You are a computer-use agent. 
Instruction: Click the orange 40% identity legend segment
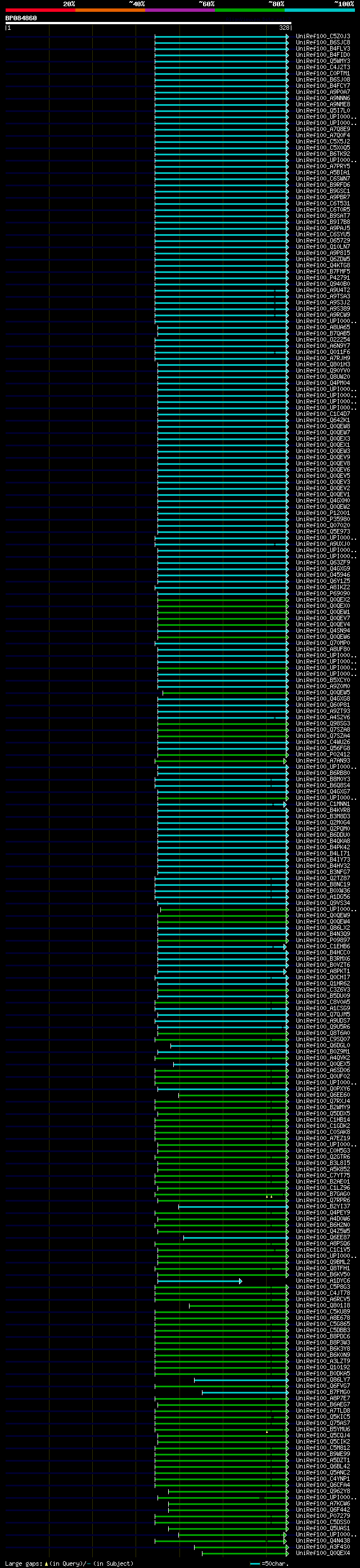point(110,10)
